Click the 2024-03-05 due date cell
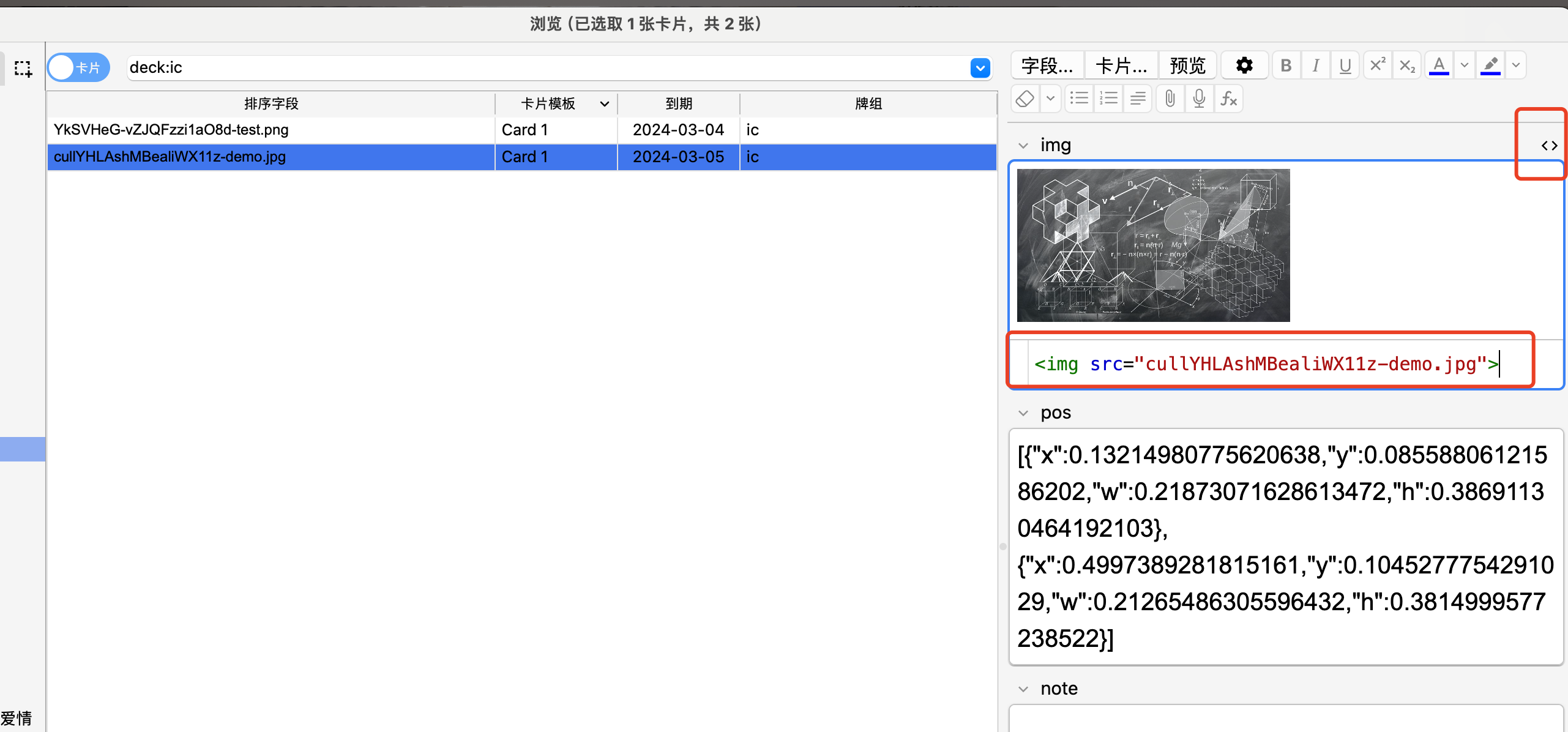This screenshot has width=1568, height=732. [x=678, y=157]
